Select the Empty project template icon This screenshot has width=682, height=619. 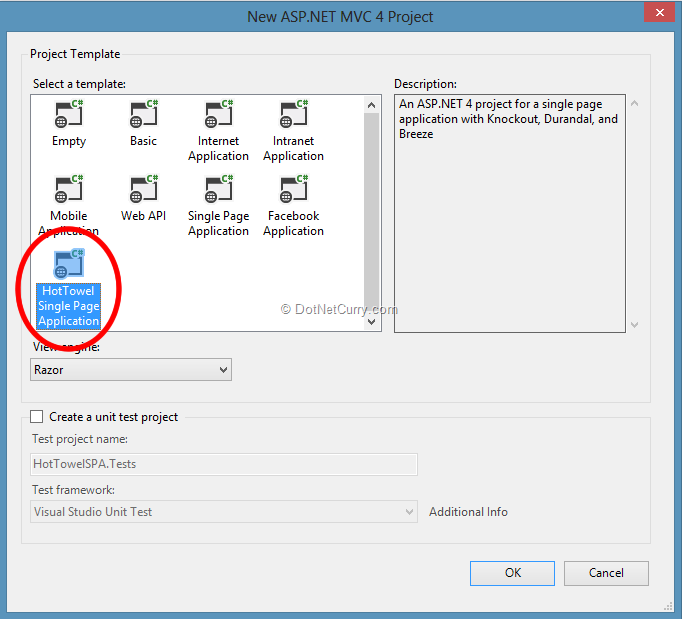click(69, 114)
